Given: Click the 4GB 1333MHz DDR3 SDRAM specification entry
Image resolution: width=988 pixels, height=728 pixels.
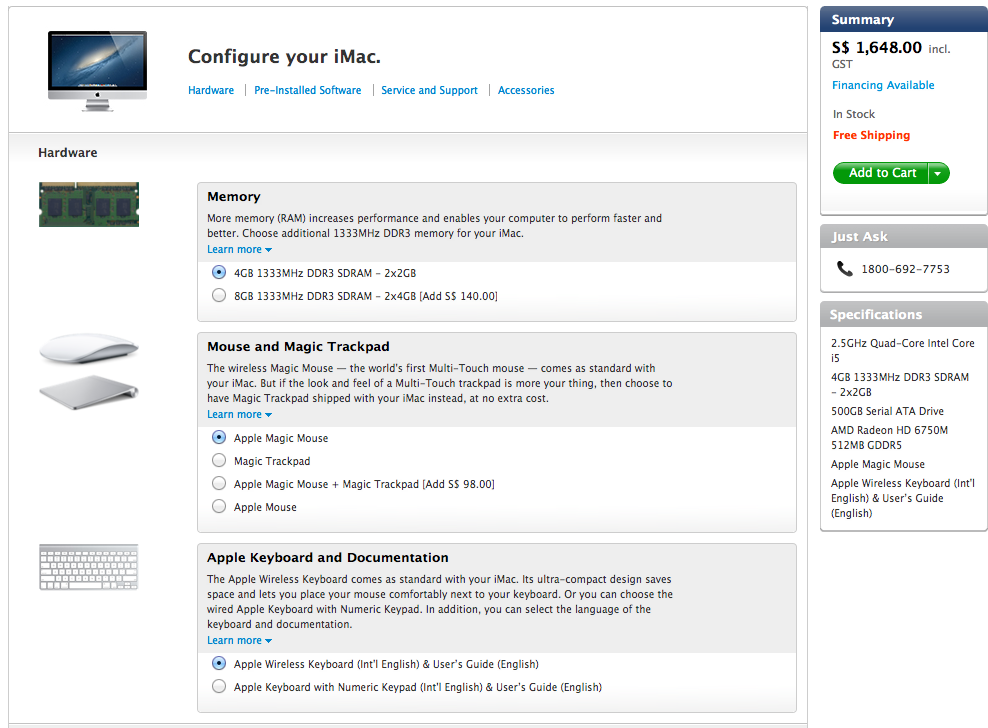Looking at the screenshot, I should [900, 384].
